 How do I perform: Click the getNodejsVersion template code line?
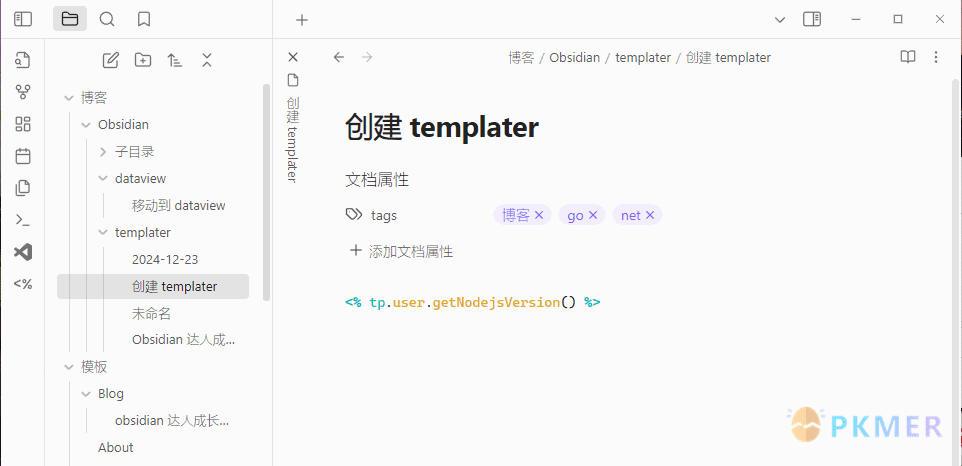click(x=472, y=302)
